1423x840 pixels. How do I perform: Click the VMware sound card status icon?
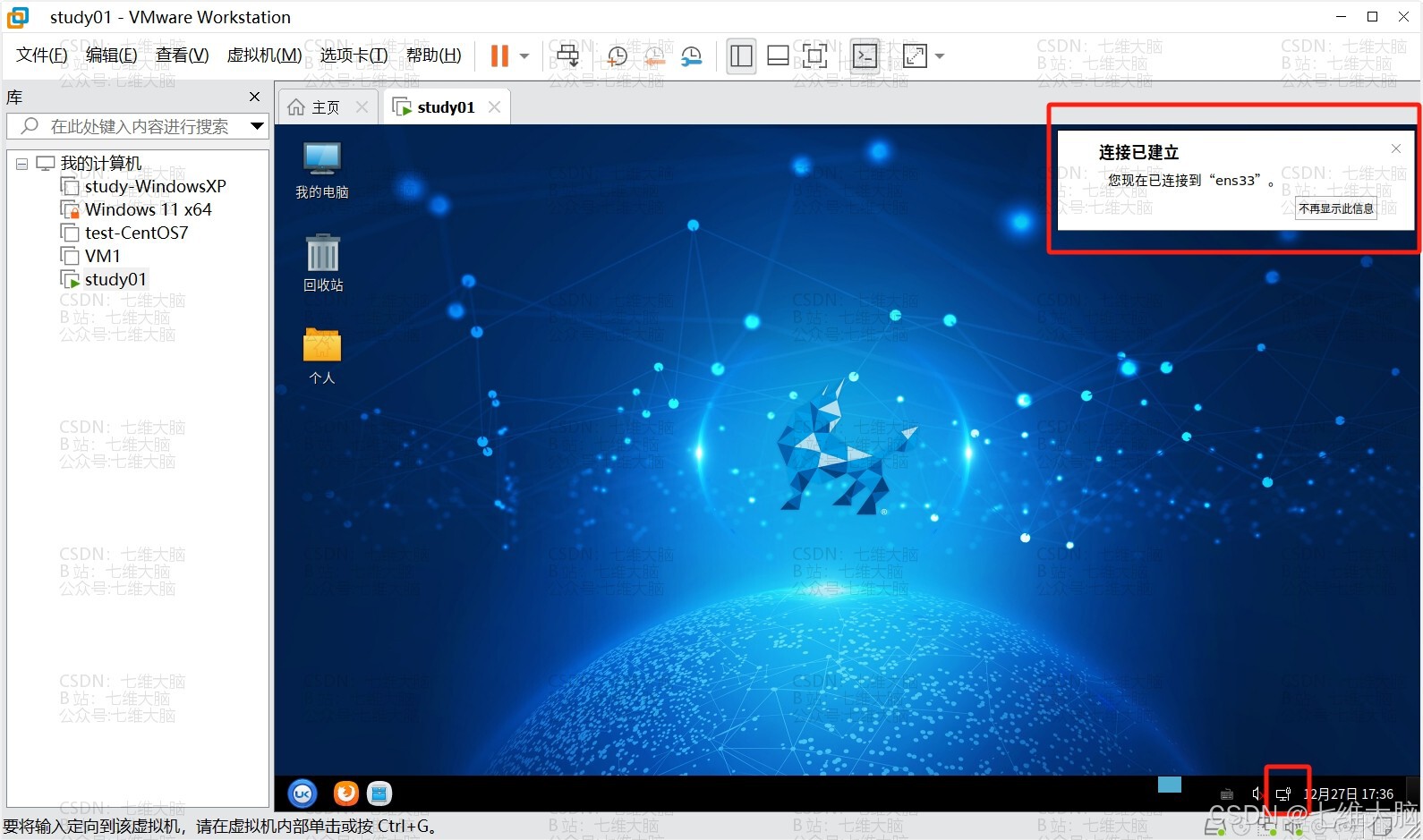pos(1295,829)
